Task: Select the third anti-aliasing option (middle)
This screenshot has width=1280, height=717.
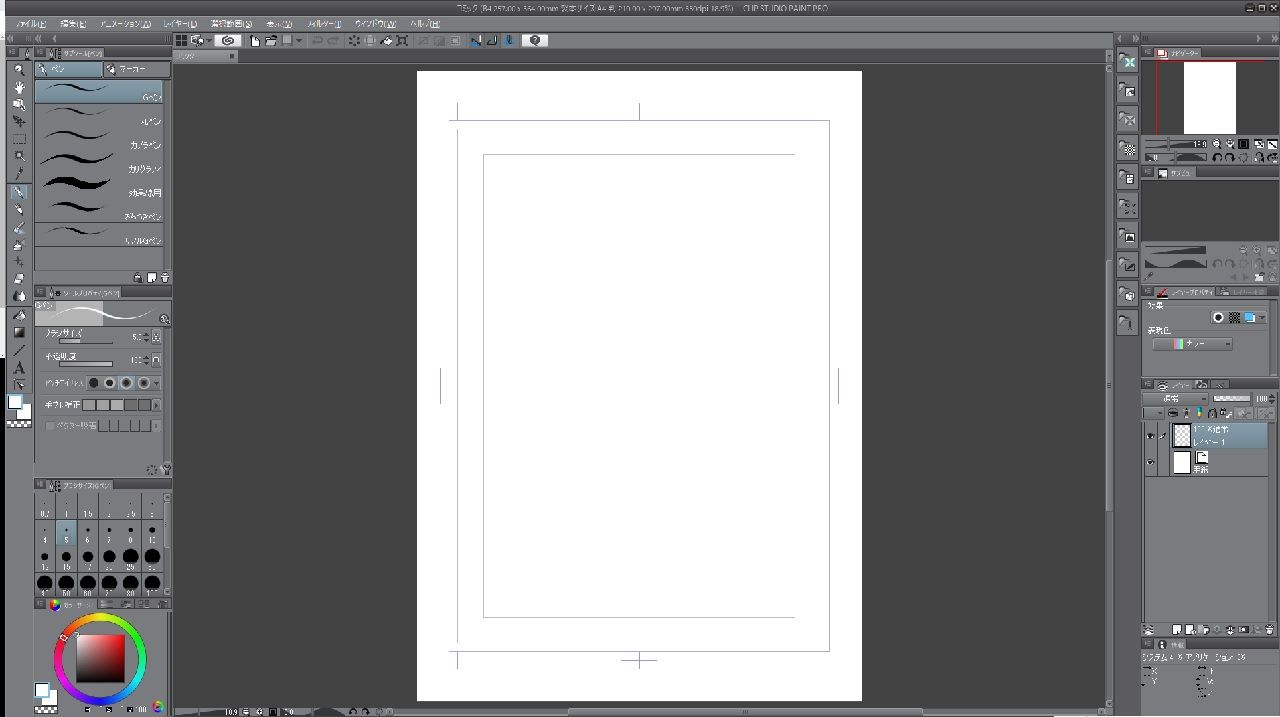Action: coord(127,383)
